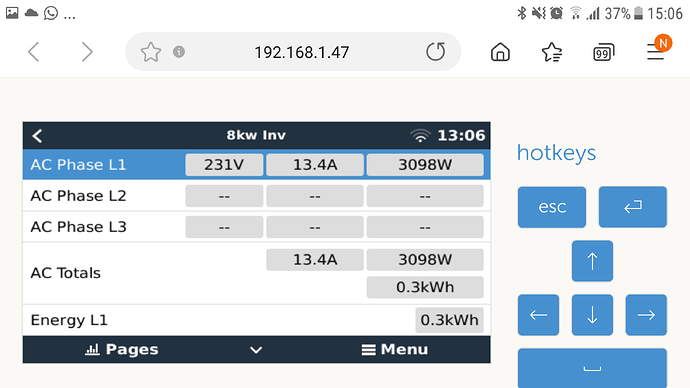Click L1 13.4A current value
The image size is (690, 388).
coord(315,165)
